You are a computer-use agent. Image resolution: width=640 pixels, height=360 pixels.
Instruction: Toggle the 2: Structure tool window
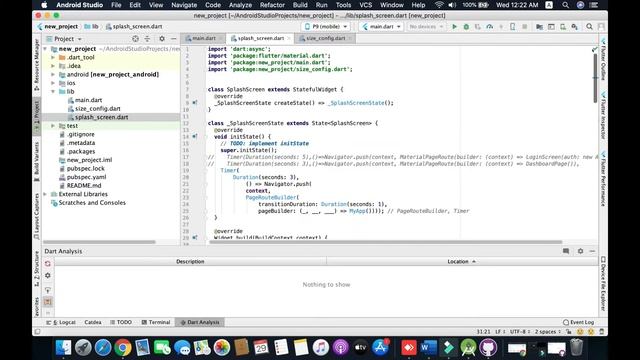(37, 268)
